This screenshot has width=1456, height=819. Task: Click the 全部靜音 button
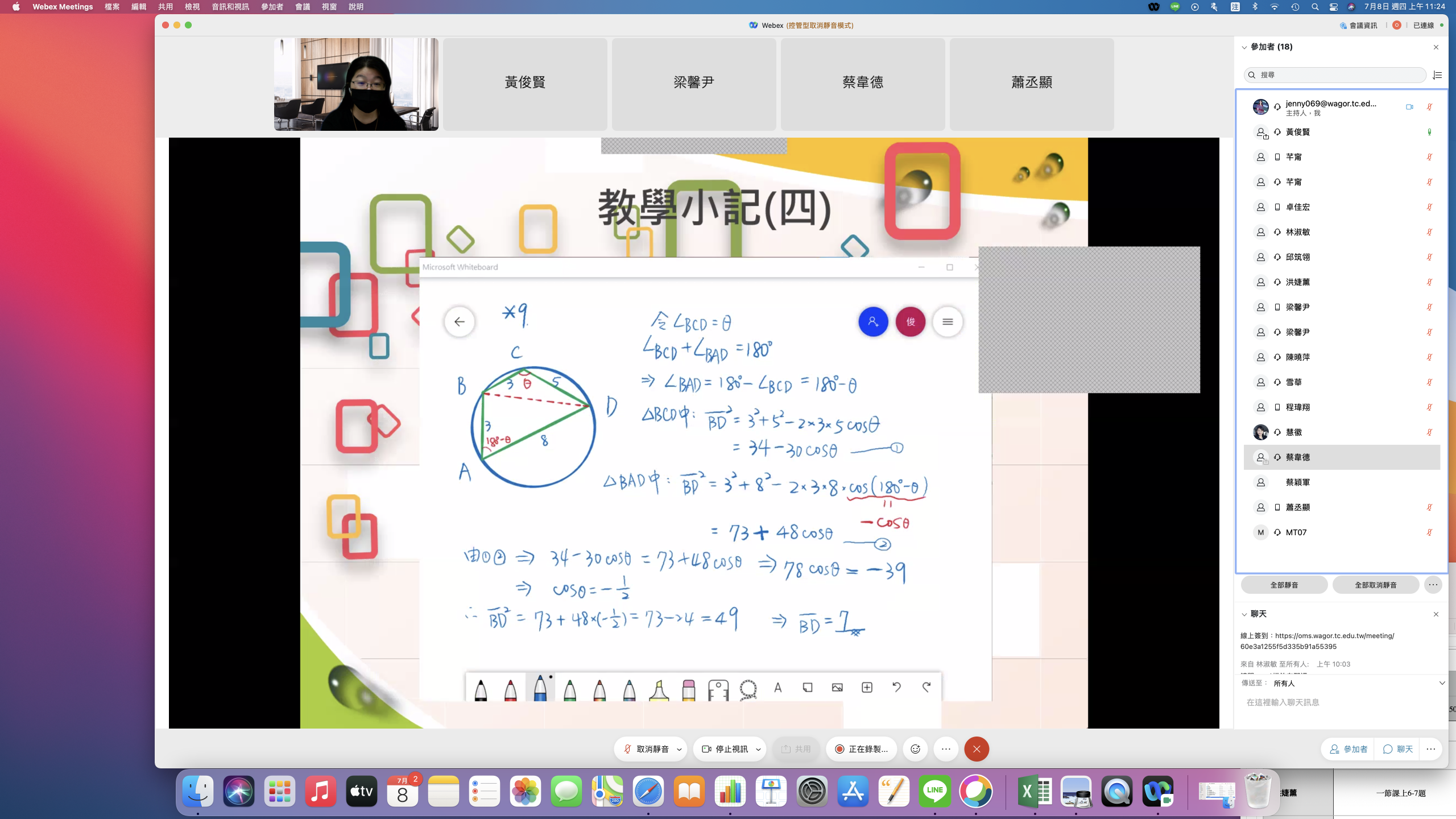point(1284,585)
